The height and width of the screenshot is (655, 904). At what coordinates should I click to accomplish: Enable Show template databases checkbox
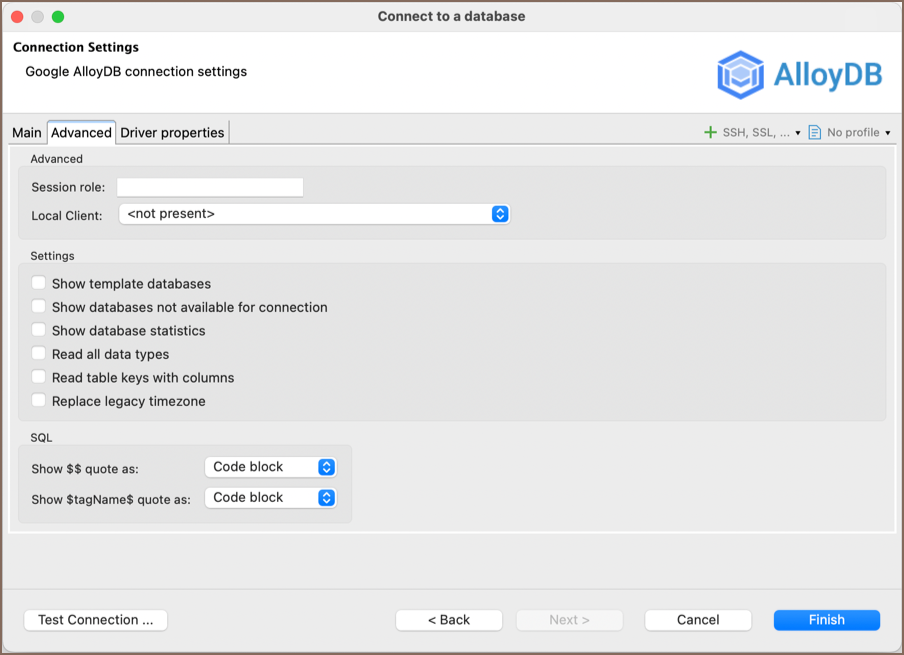(39, 284)
